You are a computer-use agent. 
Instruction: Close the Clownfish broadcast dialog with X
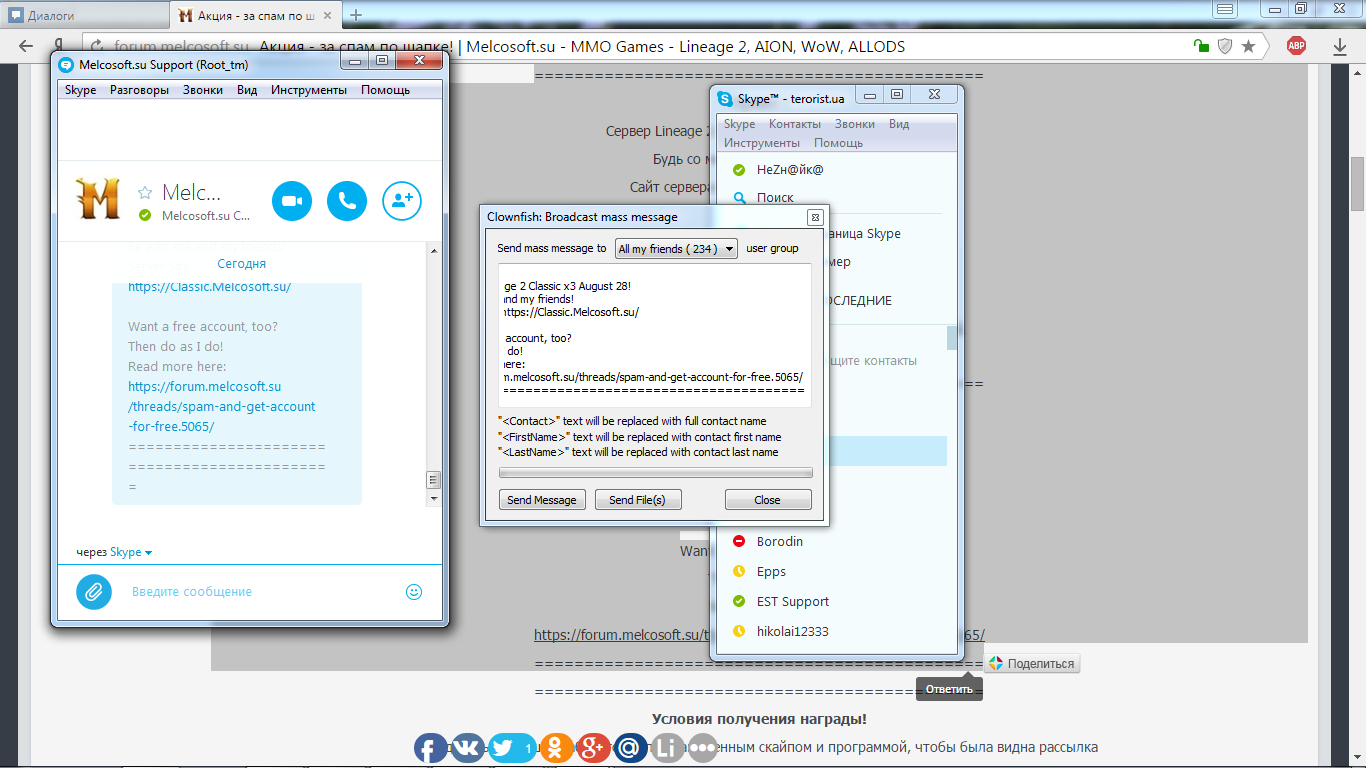pos(815,217)
